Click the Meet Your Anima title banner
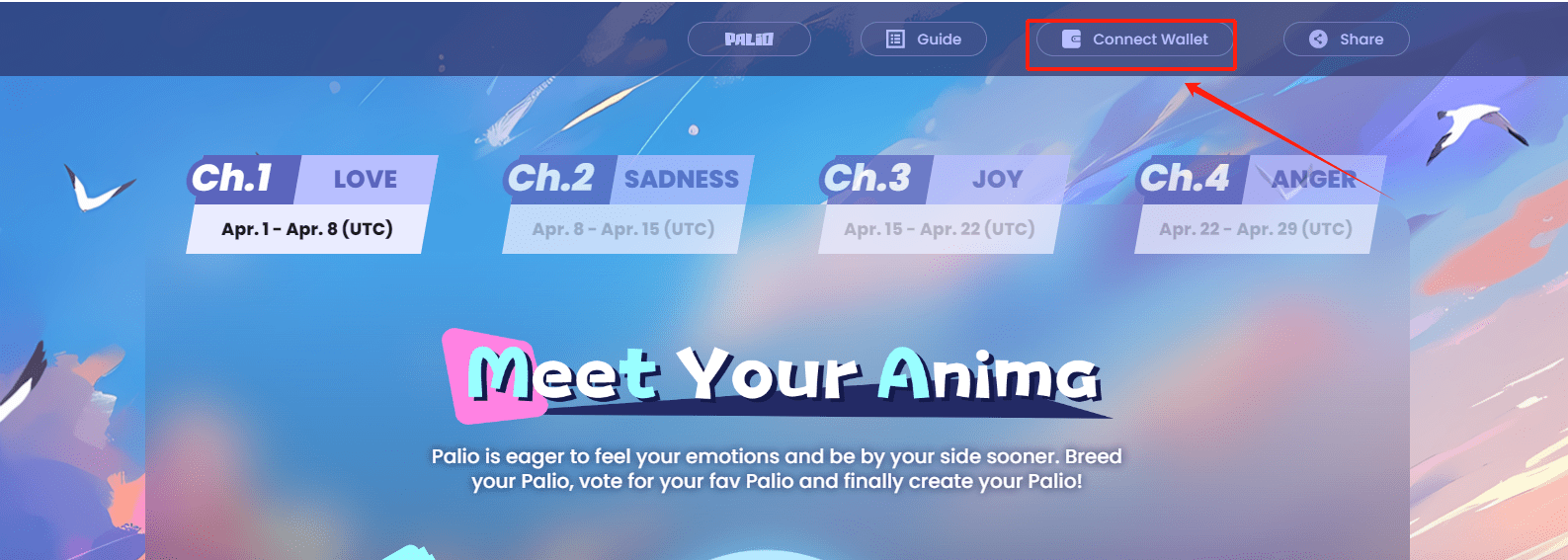The width and height of the screenshot is (1568, 560). [778, 376]
